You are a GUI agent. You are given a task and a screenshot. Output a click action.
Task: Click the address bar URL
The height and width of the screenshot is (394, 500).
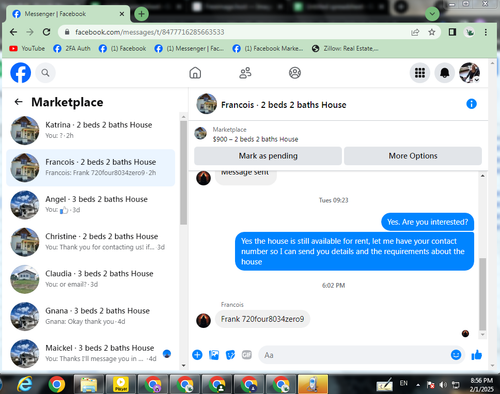click(150, 32)
